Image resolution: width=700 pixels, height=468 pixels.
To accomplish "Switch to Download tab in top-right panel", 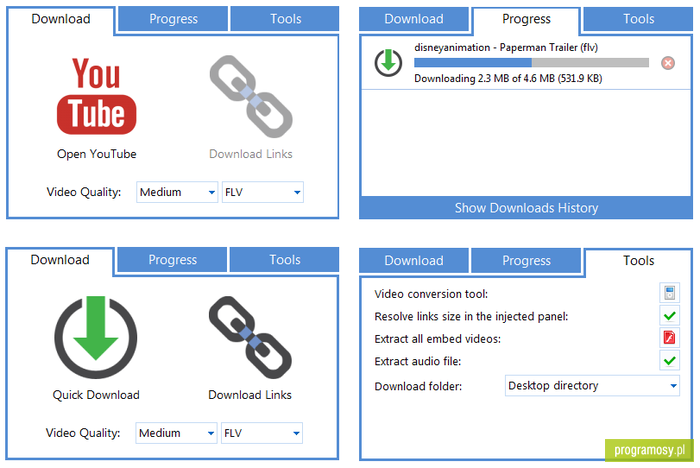I will click(x=414, y=19).
